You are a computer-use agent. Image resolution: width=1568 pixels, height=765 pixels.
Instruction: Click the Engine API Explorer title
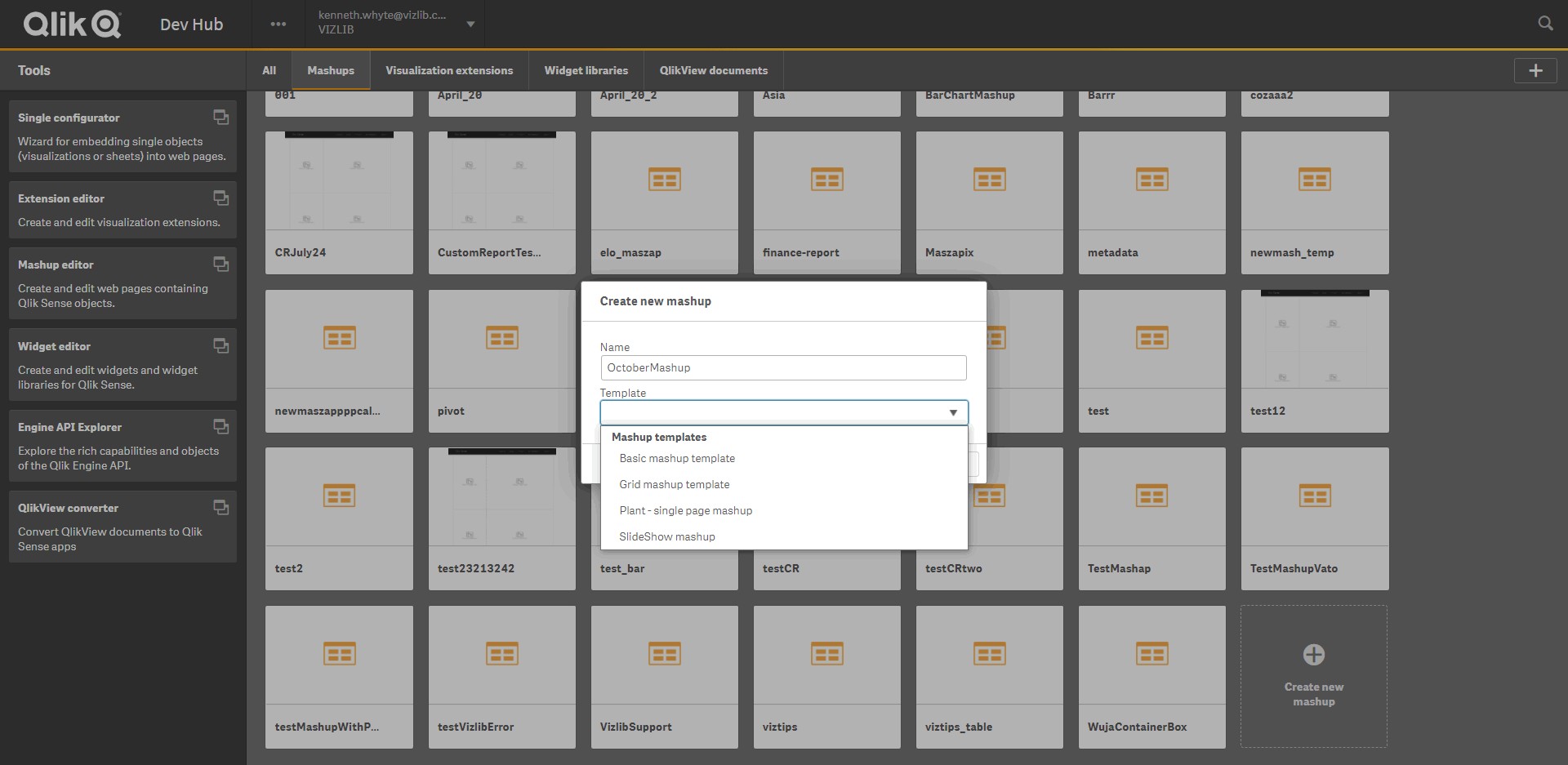pyautogui.click(x=69, y=427)
